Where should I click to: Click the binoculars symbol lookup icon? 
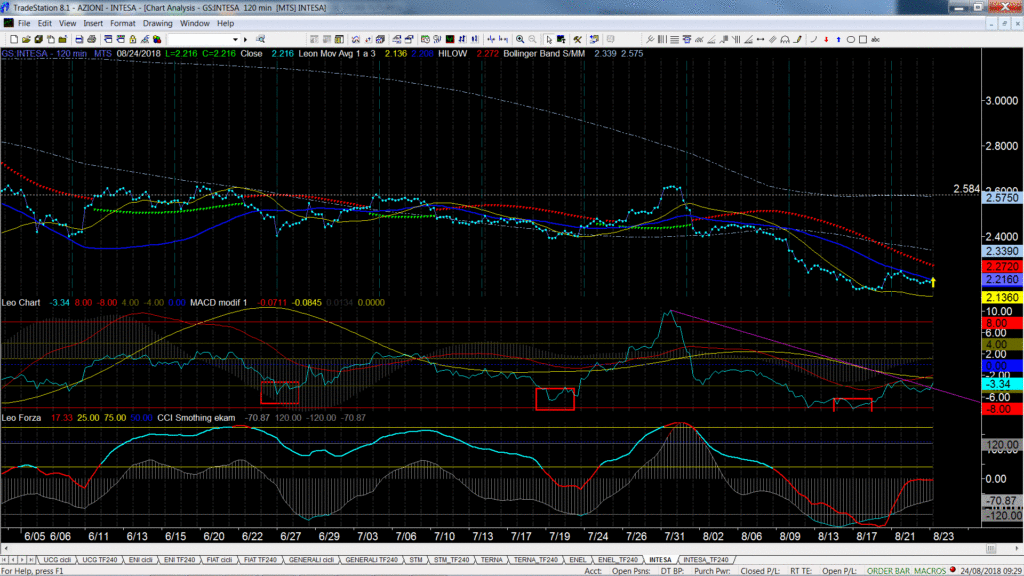point(261,39)
